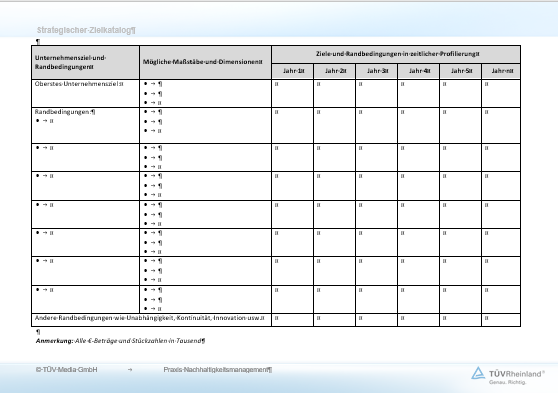Select the Jahr 1 column header

click(294, 71)
